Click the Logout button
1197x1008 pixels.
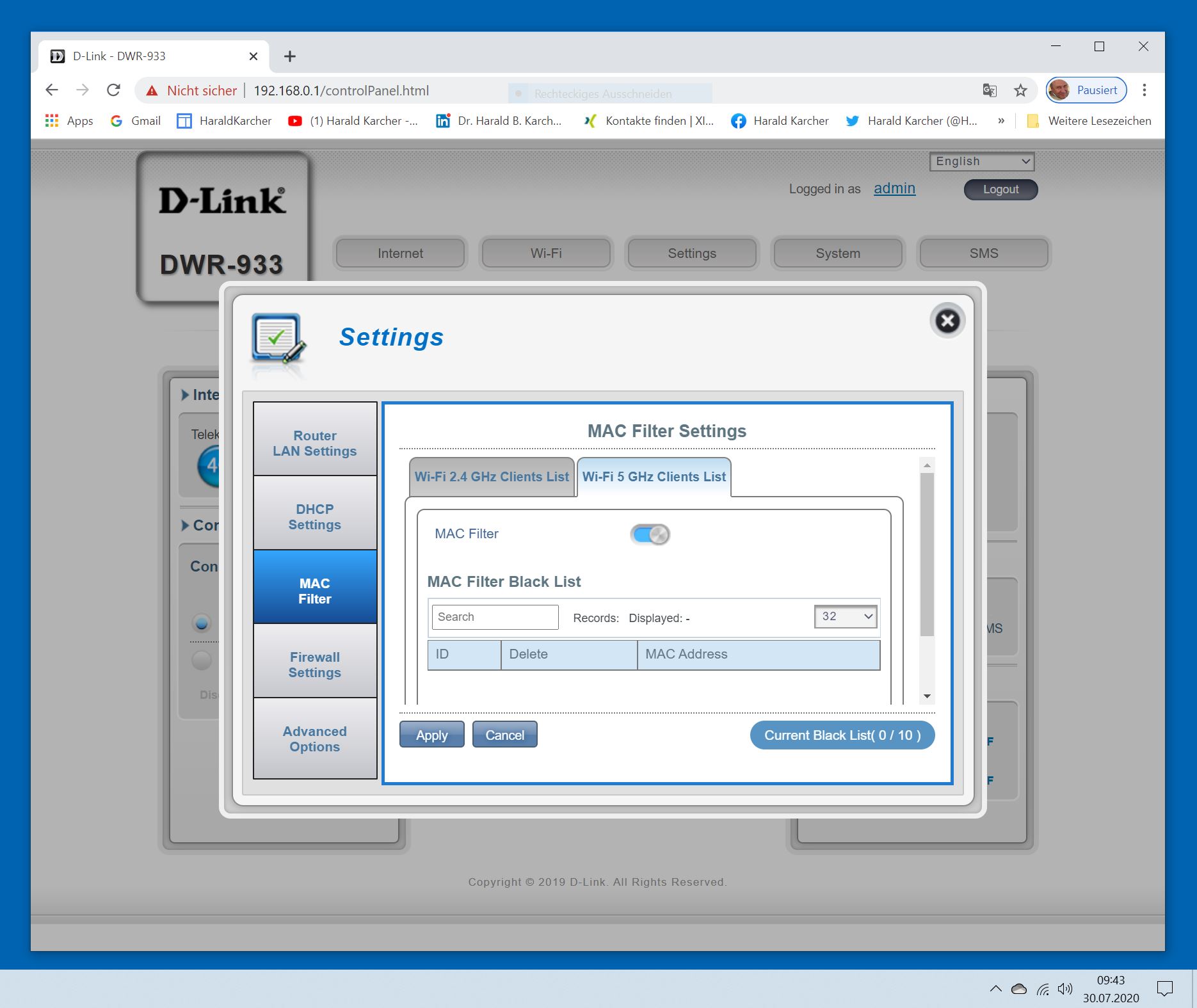pyautogui.click(x=1001, y=189)
